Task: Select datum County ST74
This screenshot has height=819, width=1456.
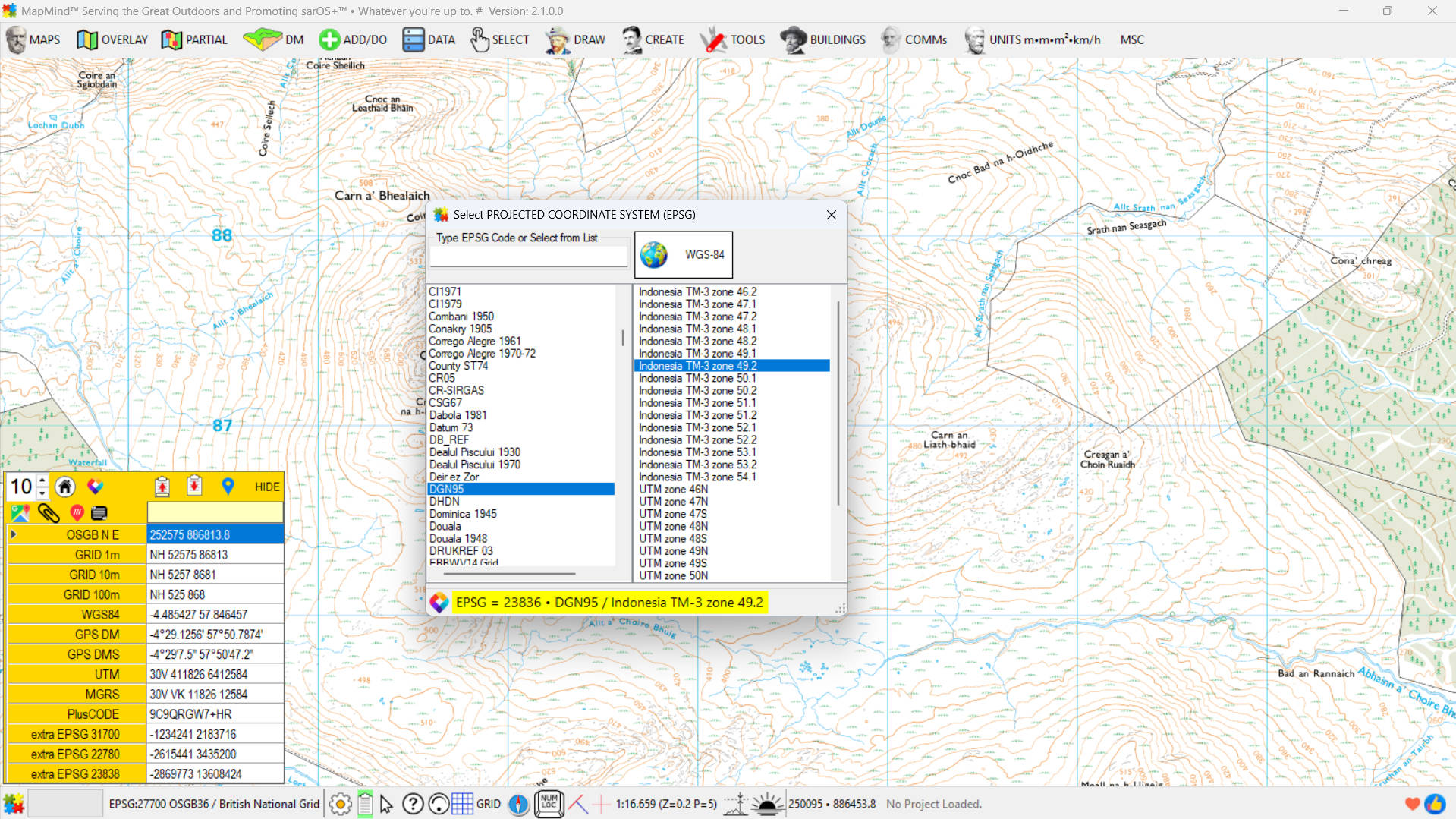Action: (458, 366)
